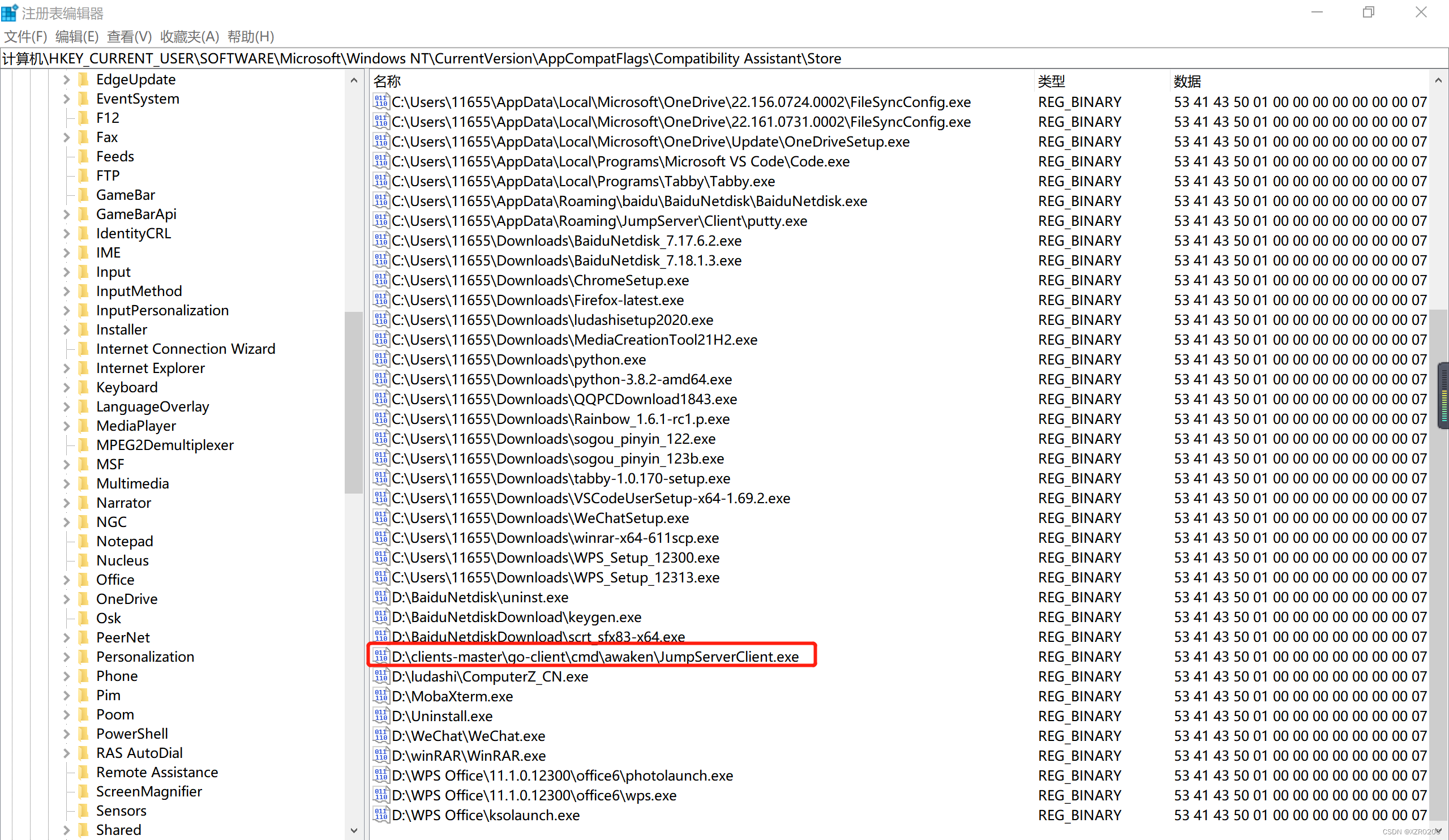Click the binary icon beside ksolaunch.exe
The width and height of the screenshot is (1449, 840).
point(381,815)
